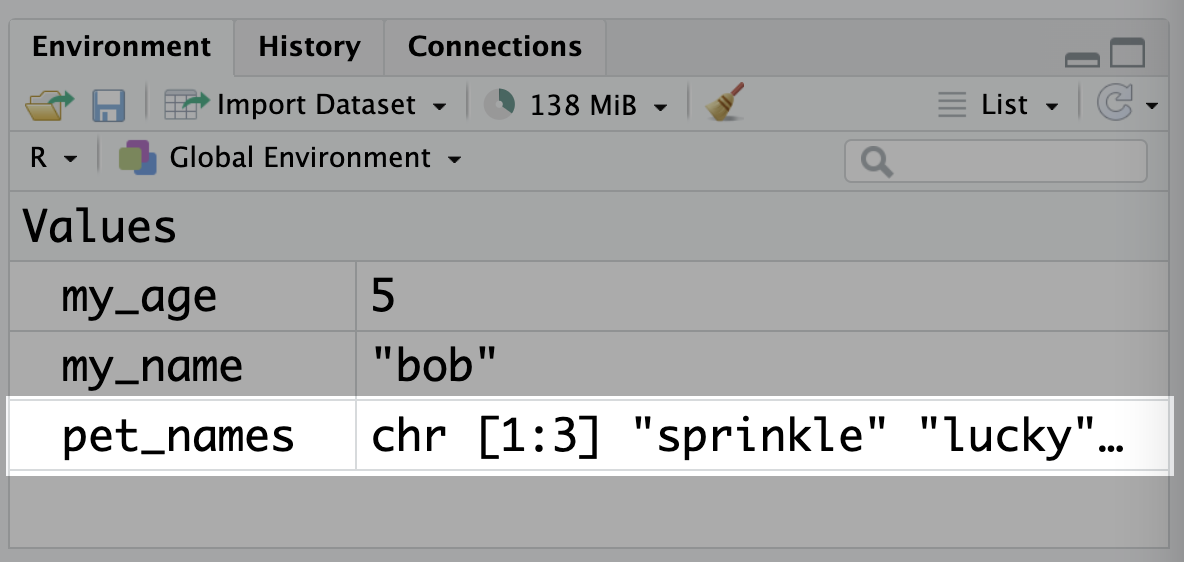Viewport: 1184px width, 562px height.
Task: Click the environment search field
Action: point(995,161)
